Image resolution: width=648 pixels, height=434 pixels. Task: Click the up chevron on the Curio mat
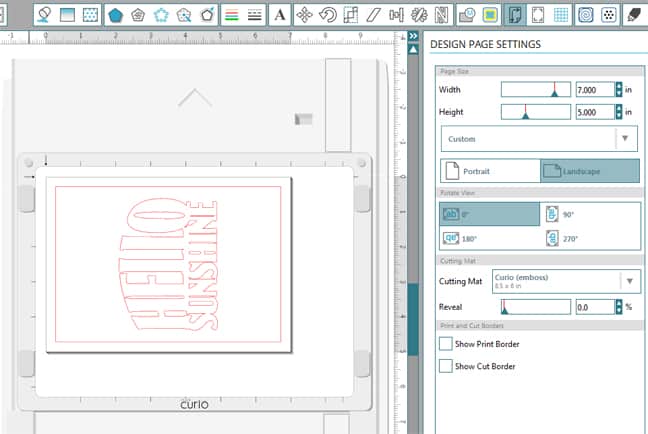(195, 98)
